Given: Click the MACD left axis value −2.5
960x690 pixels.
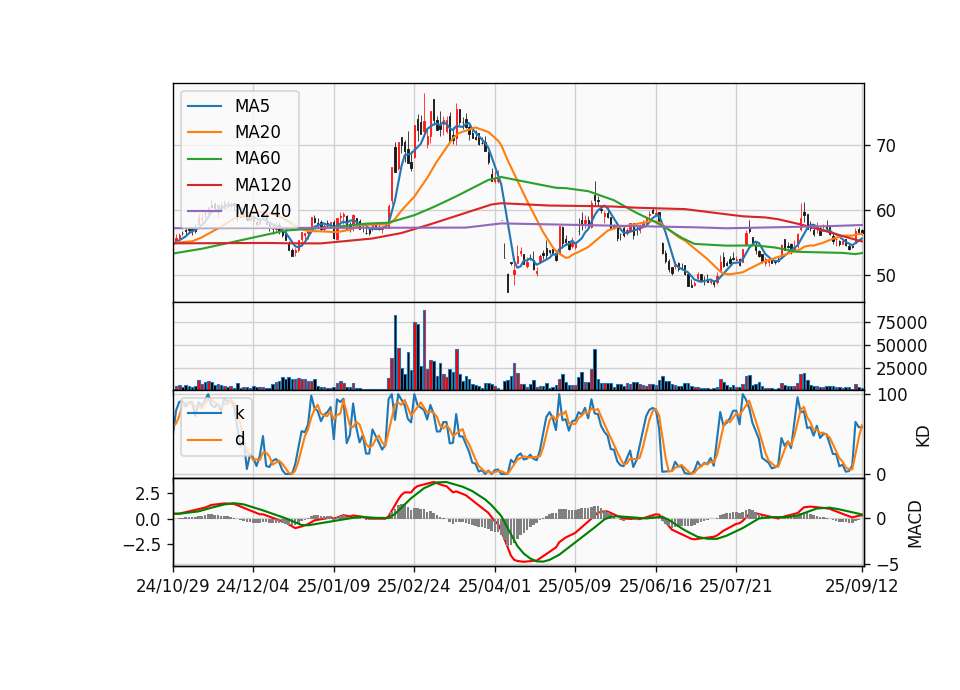Looking at the screenshot, I should pos(141,545).
